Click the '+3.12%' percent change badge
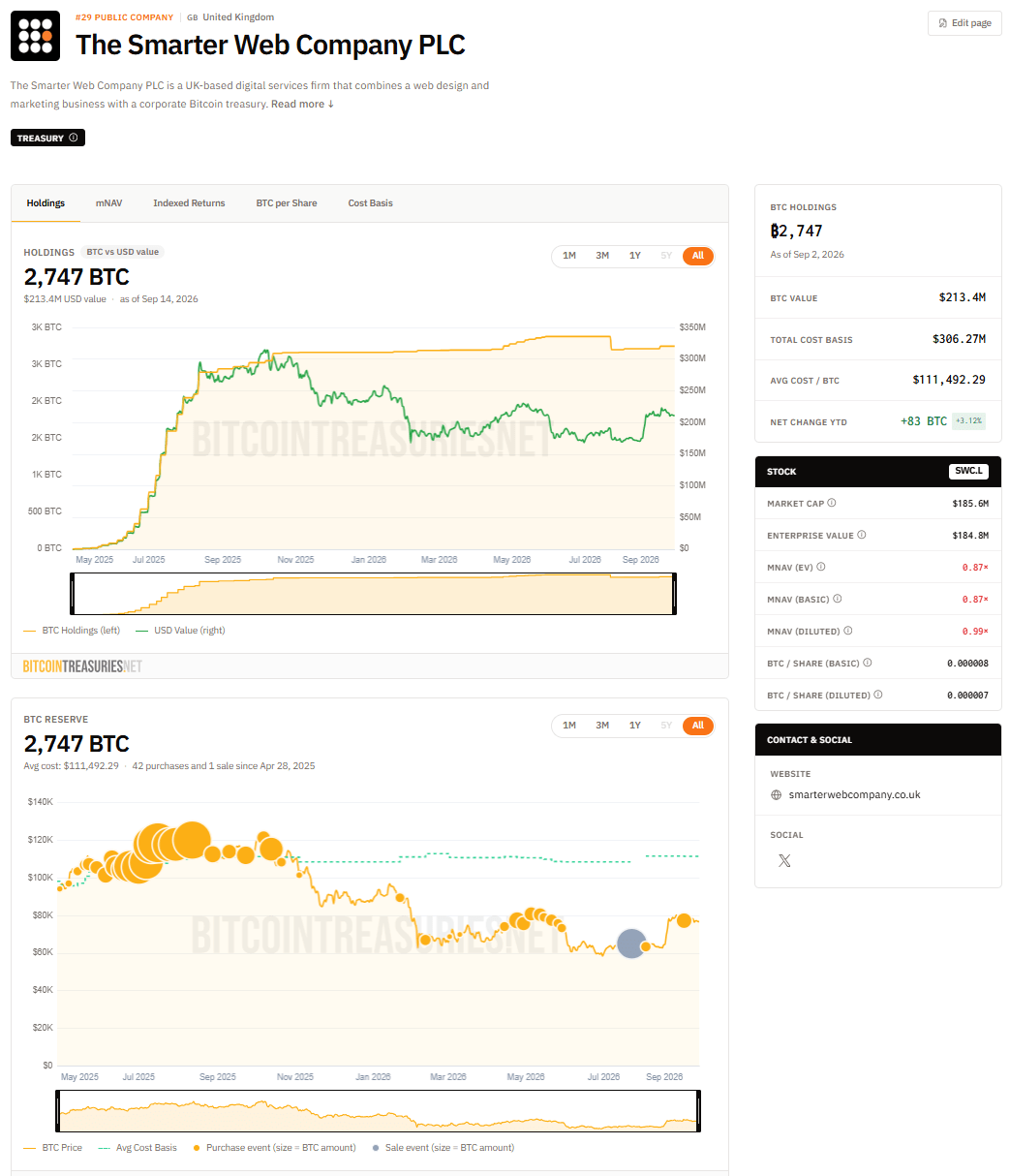This screenshot has width=1010, height=1176. click(x=969, y=421)
